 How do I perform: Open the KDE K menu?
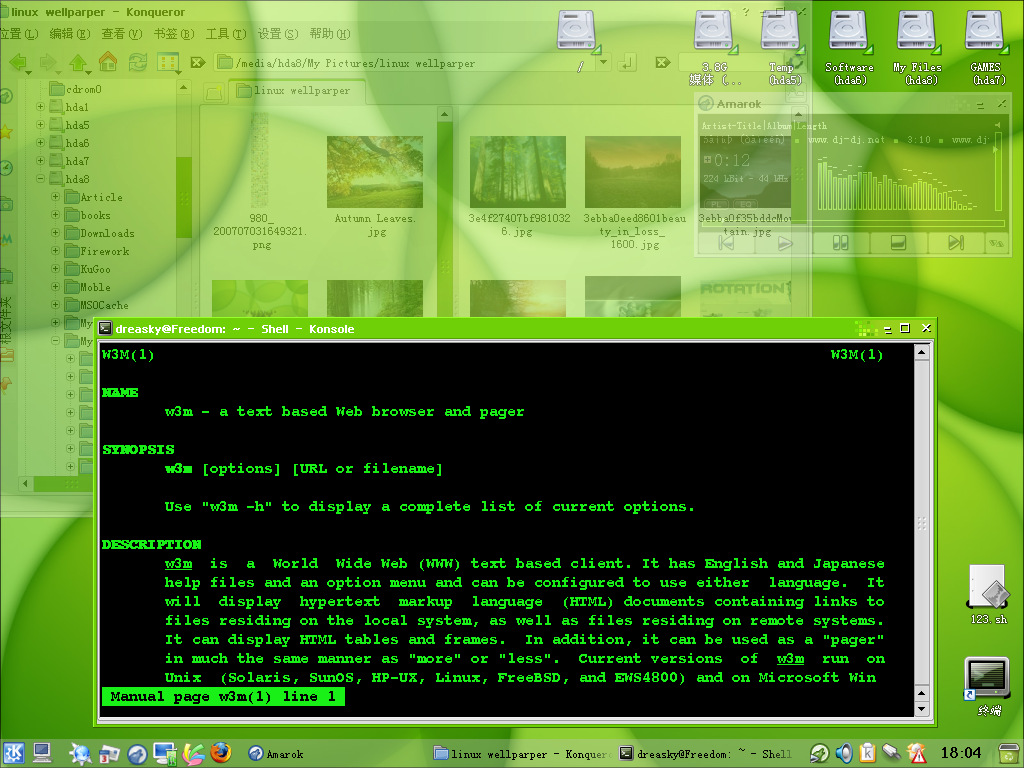click(x=14, y=754)
